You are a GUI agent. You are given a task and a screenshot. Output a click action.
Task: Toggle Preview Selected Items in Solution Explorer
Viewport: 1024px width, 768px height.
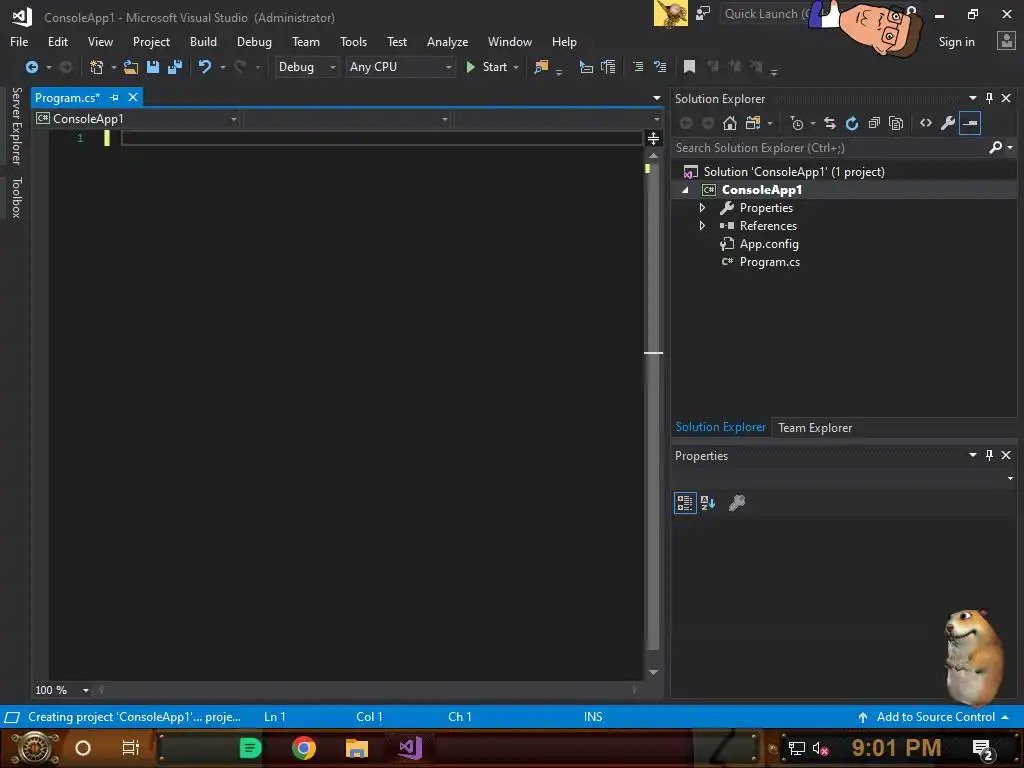point(970,123)
